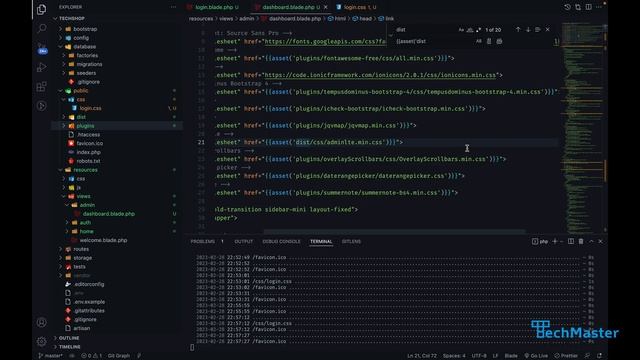Toggle Match Case in find widget

(x=461, y=29)
